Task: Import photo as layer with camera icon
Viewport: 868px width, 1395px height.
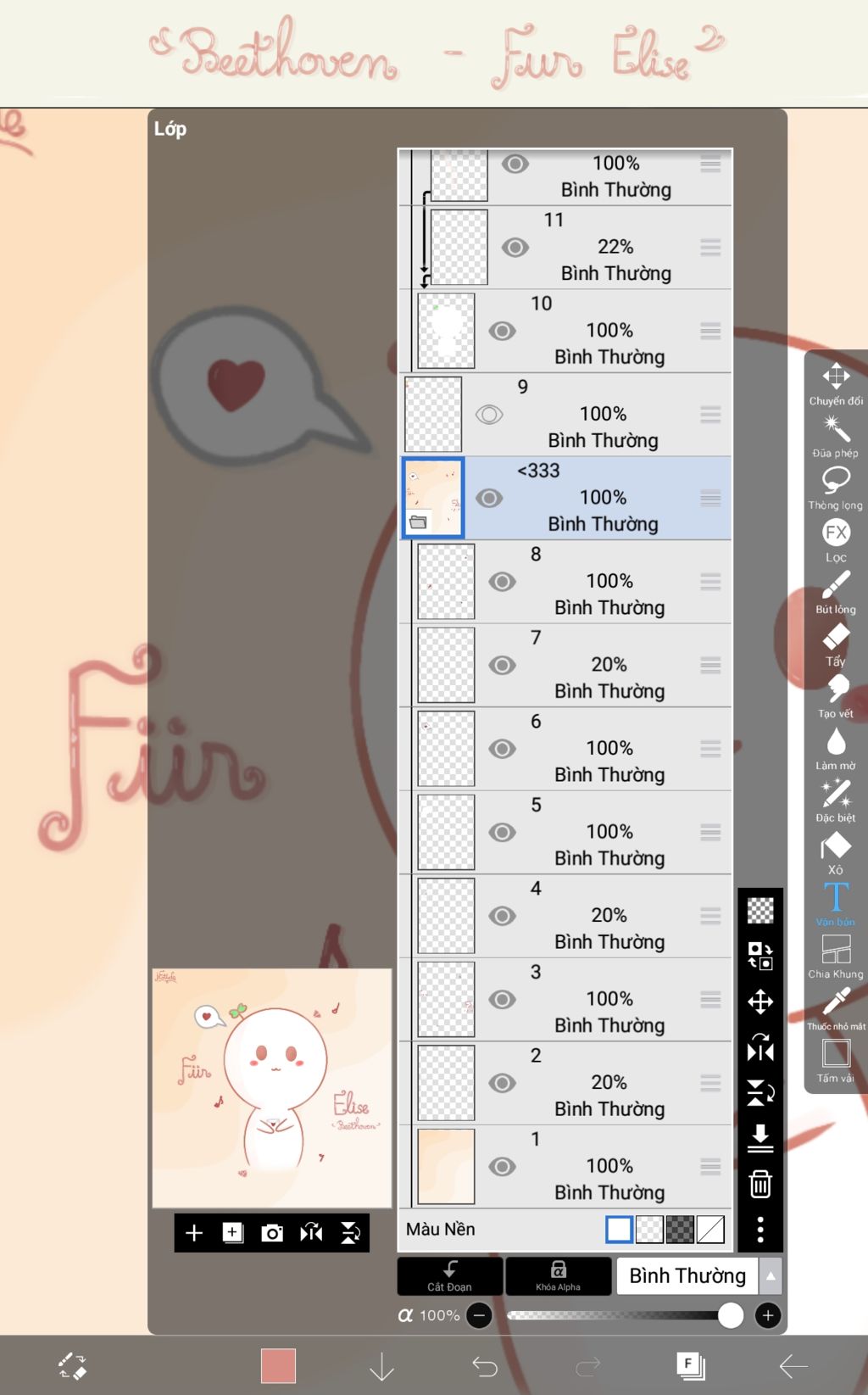Action: click(272, 1232)
